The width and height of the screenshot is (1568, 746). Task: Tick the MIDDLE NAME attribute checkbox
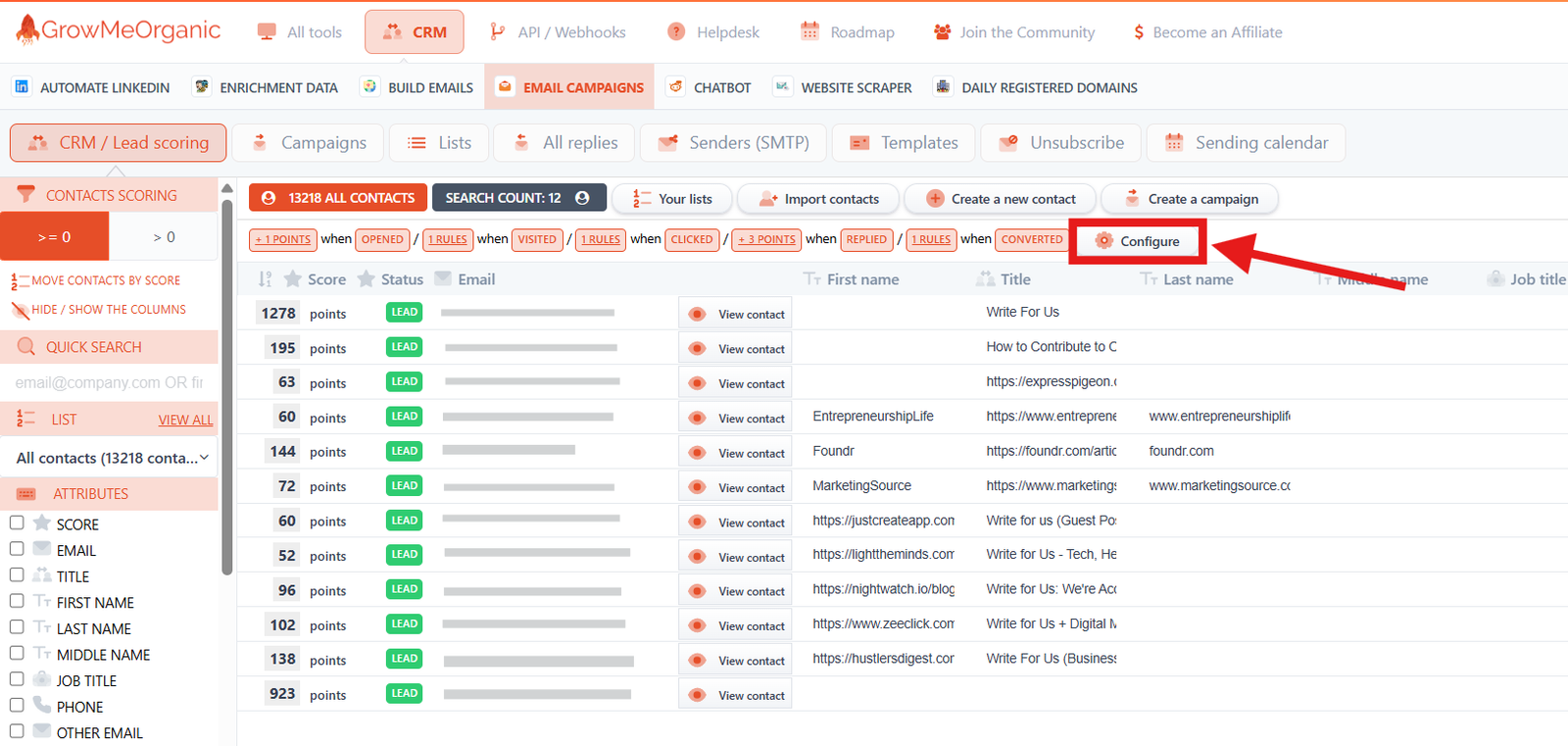pos(17,653)
